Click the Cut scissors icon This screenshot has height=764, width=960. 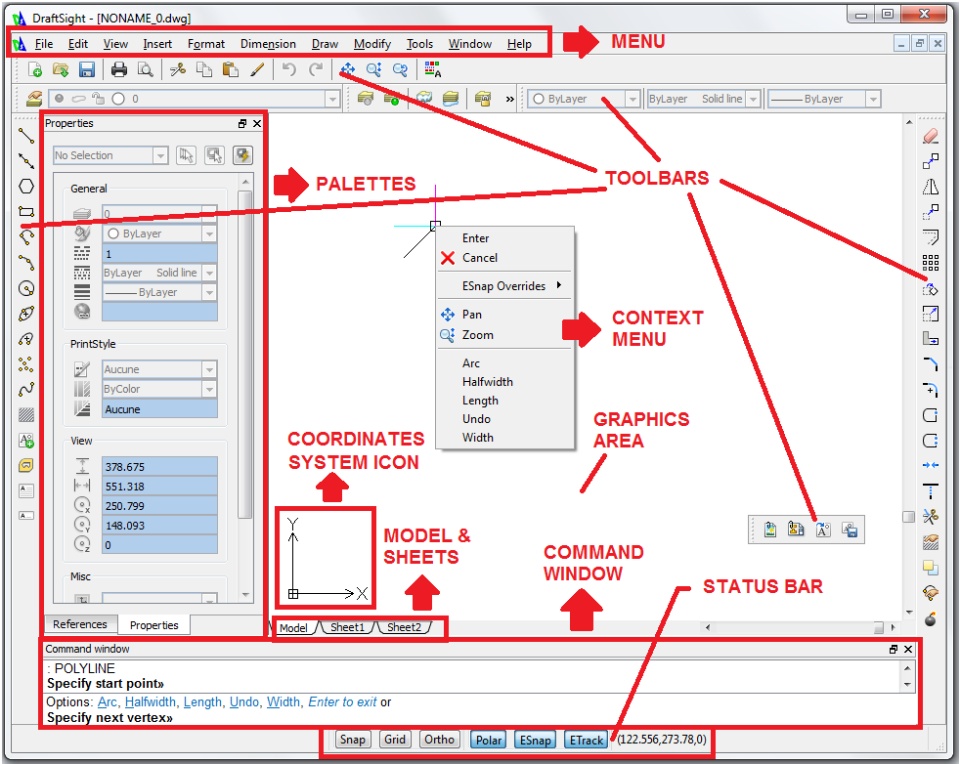178,70
